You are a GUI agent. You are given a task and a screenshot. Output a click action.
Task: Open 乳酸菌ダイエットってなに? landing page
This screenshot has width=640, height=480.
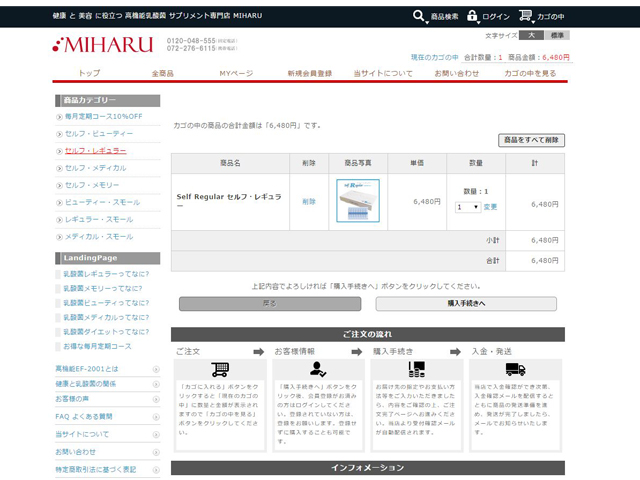(x=106, y=332)
